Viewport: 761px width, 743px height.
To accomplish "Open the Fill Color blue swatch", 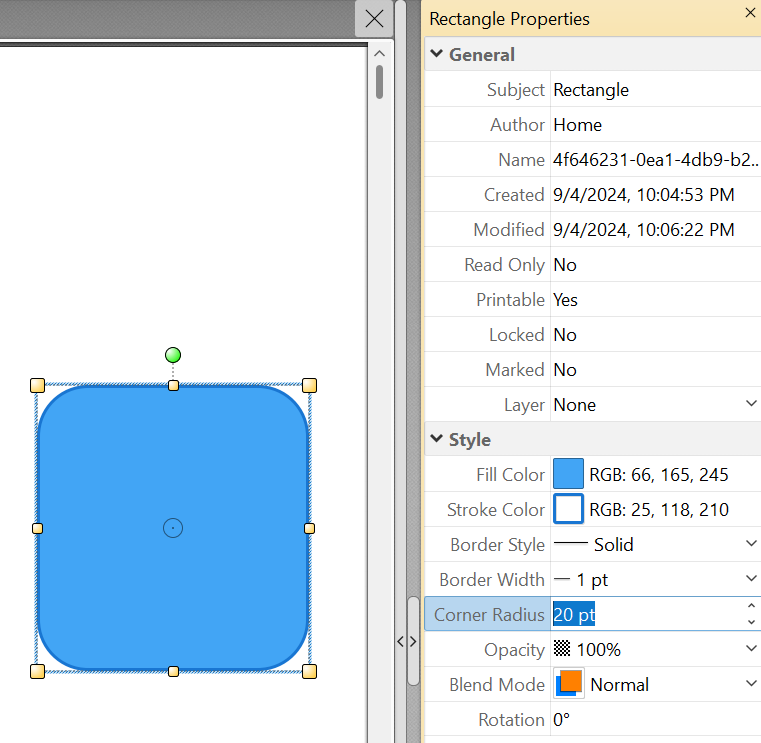I will [568, 474].
